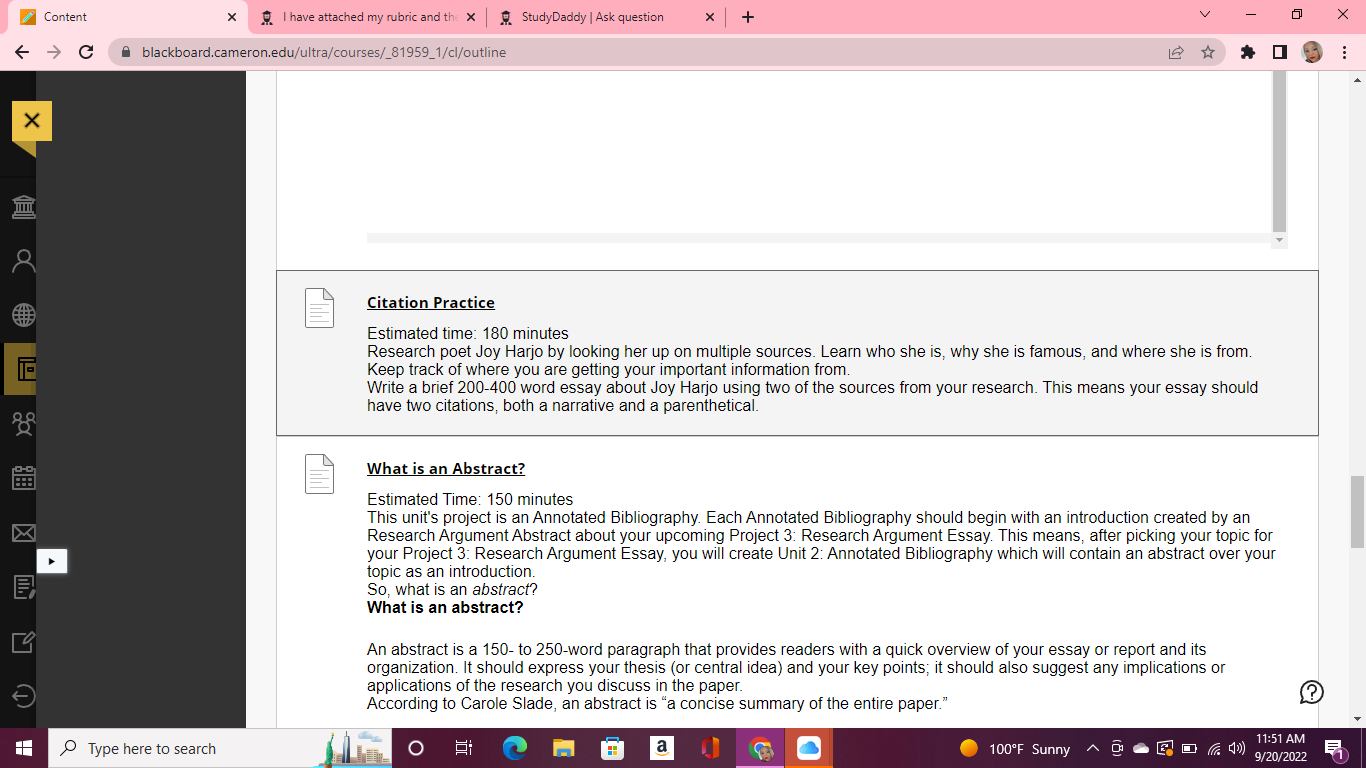
Task: Open the What is an Abstract? link
Action: click(445, 468)
